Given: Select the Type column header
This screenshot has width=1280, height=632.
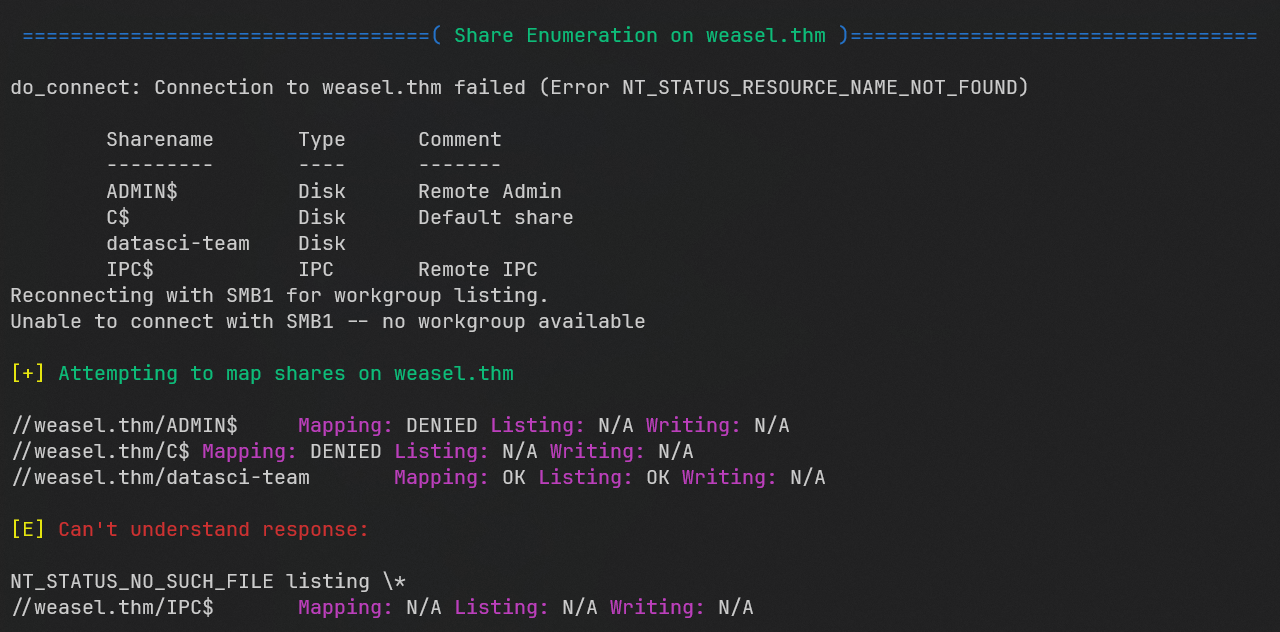Looking at the screenshot, I should 321,140.
